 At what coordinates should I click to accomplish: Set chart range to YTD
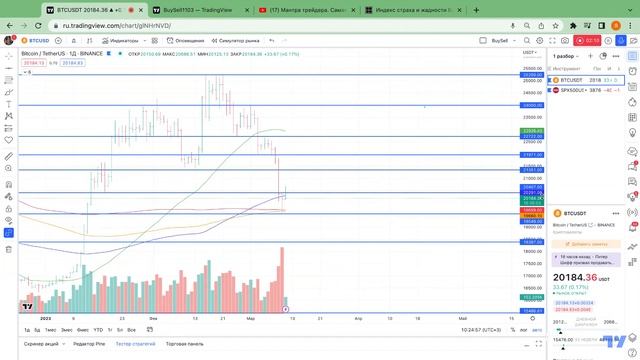98,330
